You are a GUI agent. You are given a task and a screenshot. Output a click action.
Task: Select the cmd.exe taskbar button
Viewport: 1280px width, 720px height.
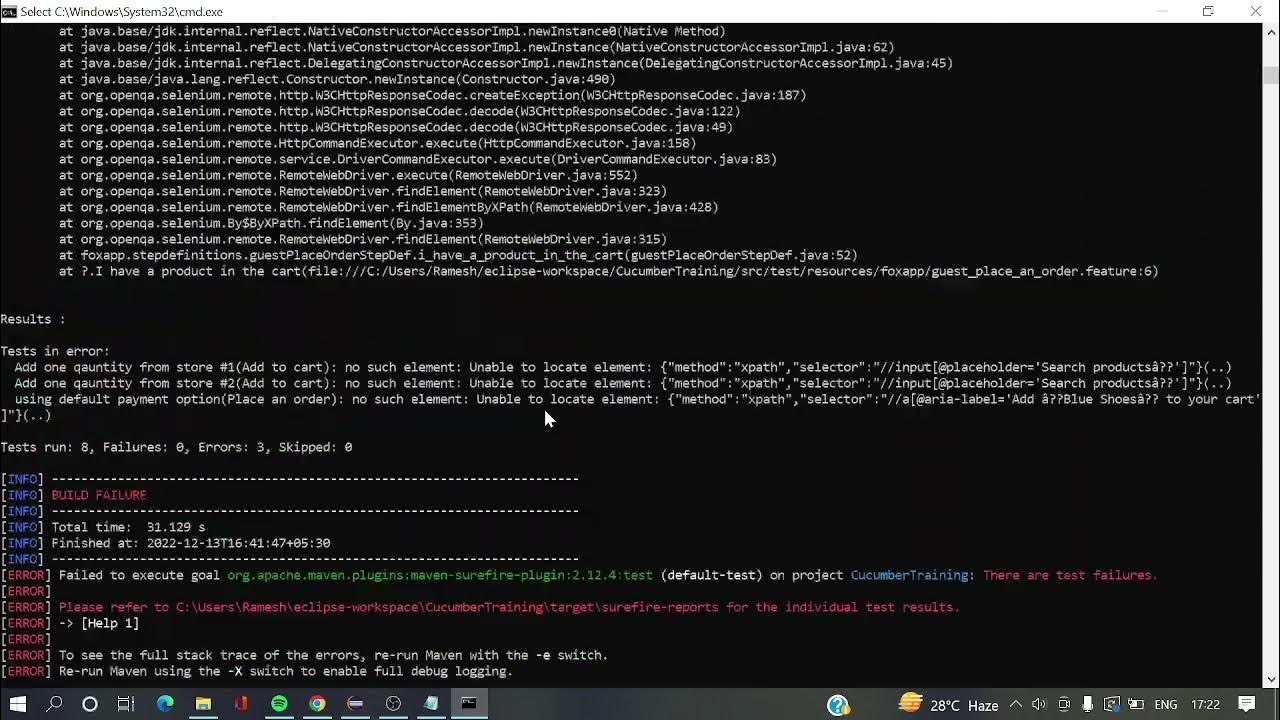[469, 704]
